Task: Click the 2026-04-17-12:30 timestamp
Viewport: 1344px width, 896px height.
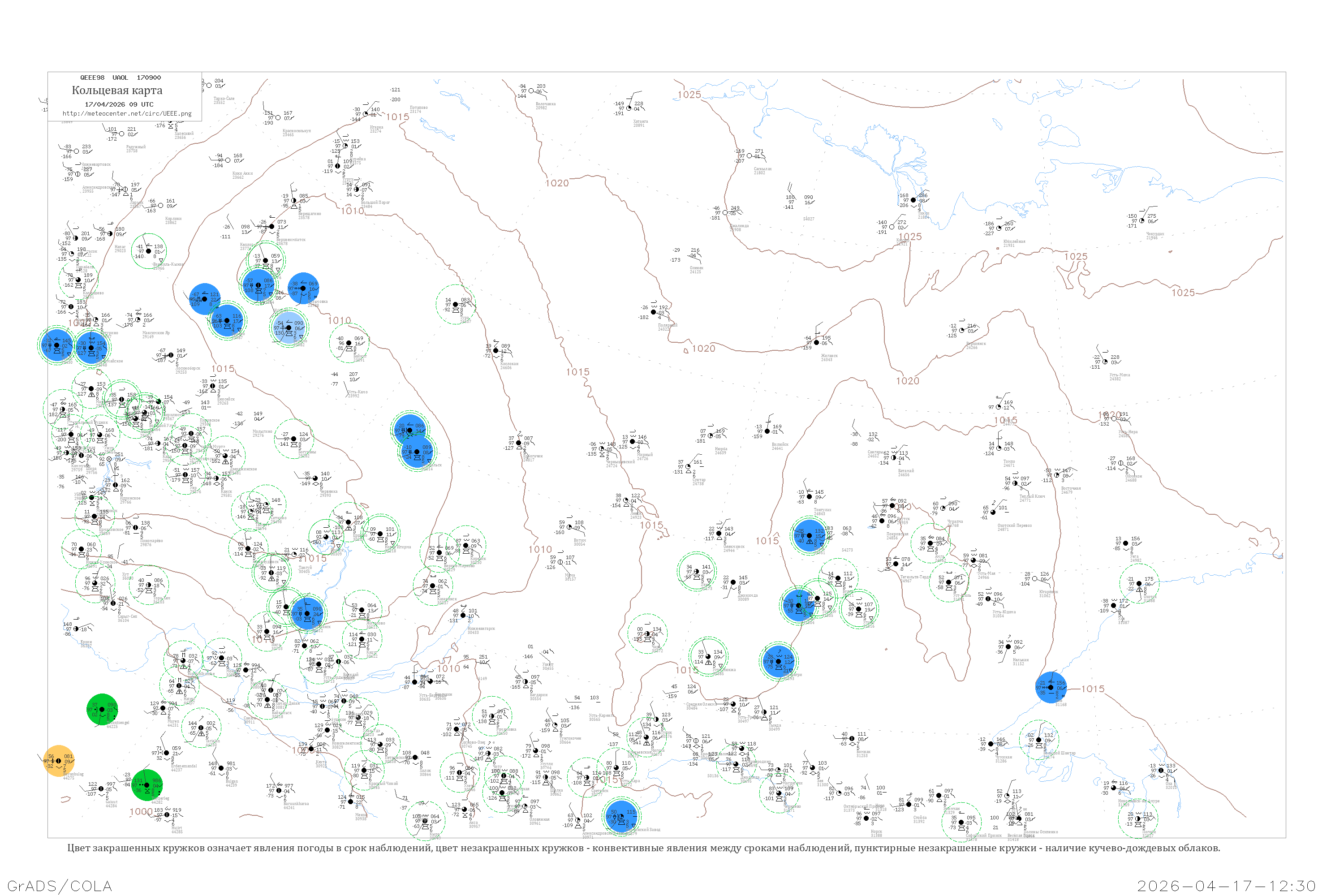Action: point(1226,886)
